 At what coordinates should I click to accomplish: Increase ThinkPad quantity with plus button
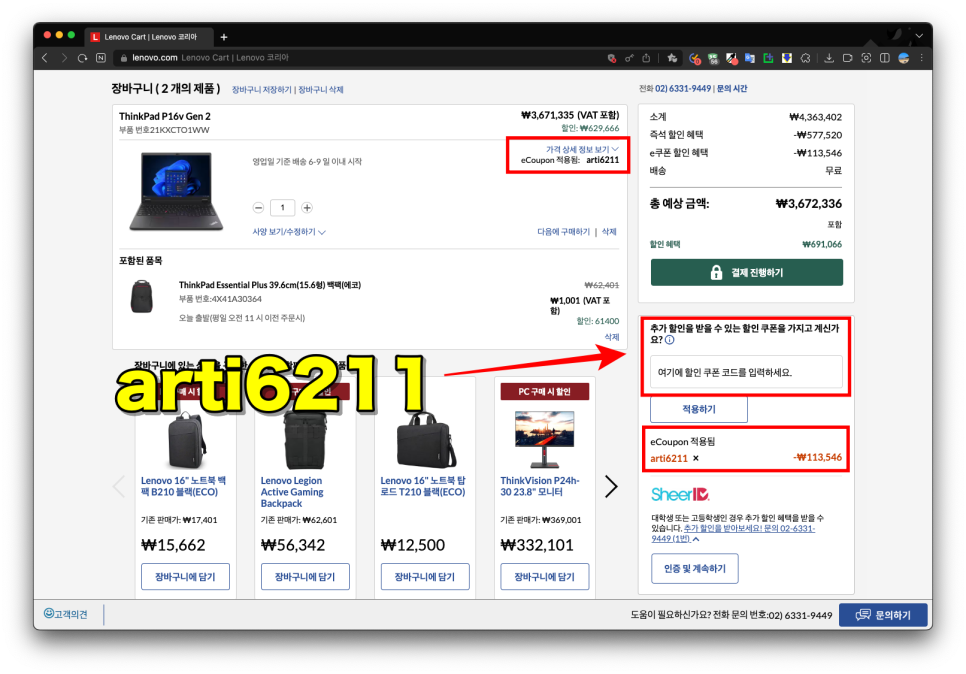coord(307,208)
